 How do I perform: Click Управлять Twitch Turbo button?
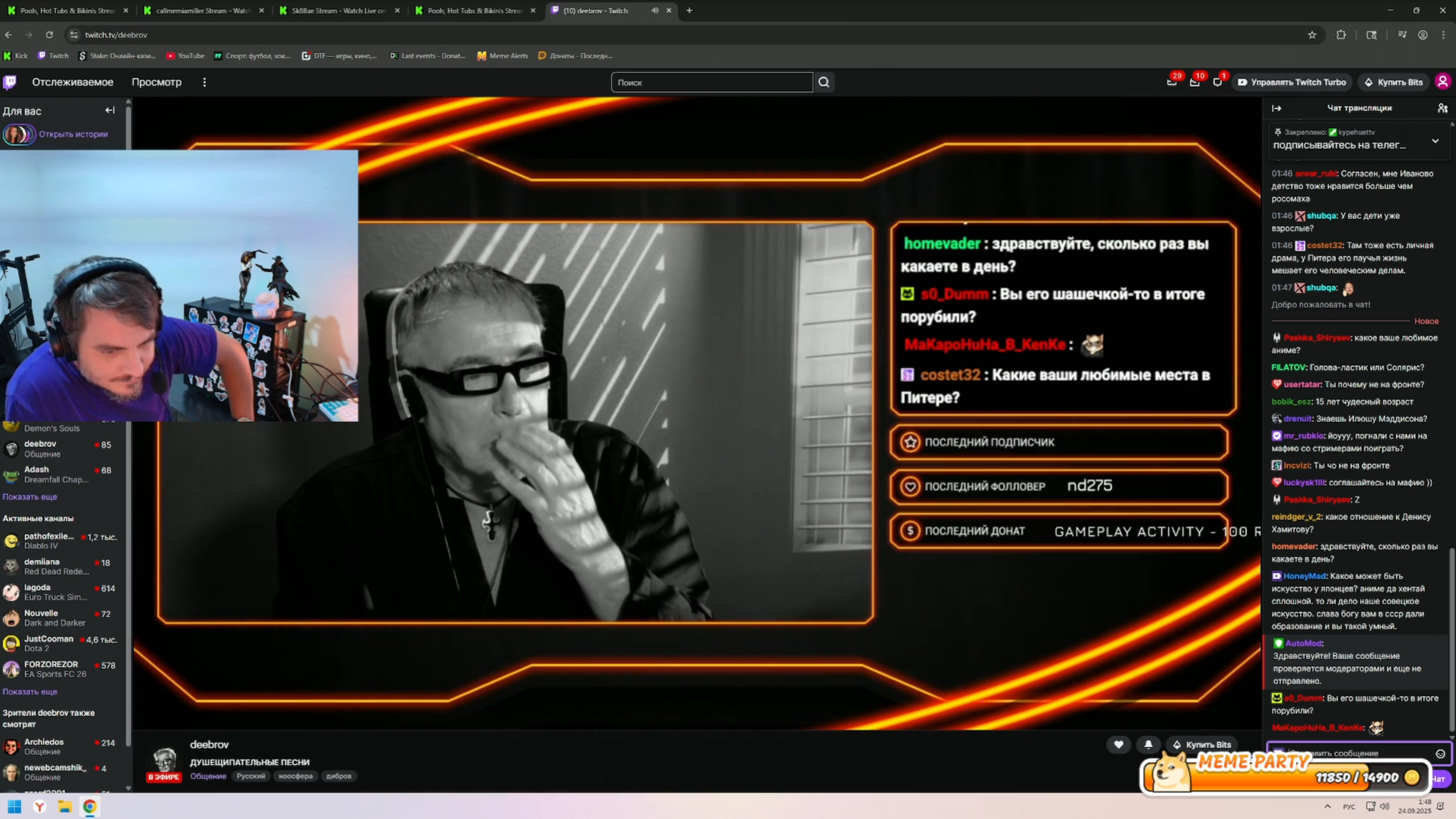coord(1292,82)
